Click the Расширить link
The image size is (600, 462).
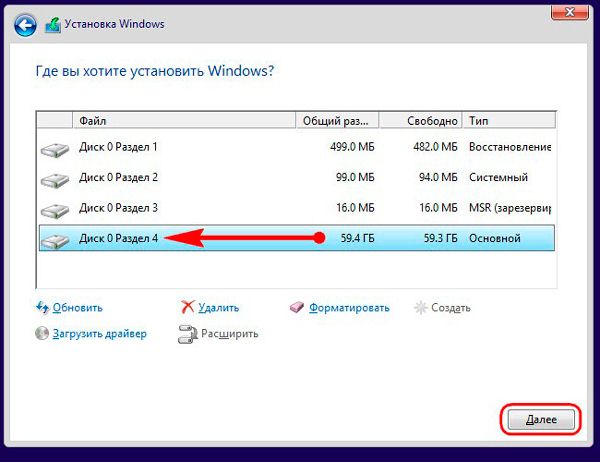click(230, 334)
